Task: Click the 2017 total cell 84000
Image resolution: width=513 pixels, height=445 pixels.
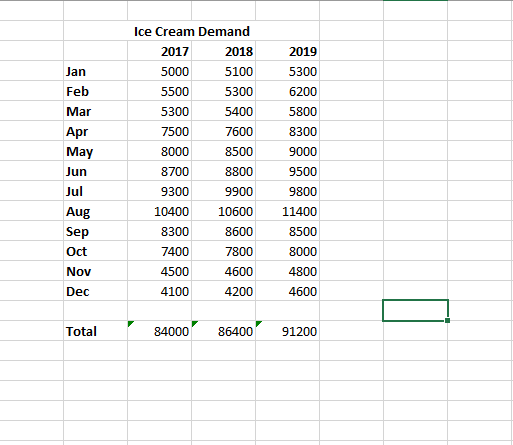Action: tap(160, 331)
